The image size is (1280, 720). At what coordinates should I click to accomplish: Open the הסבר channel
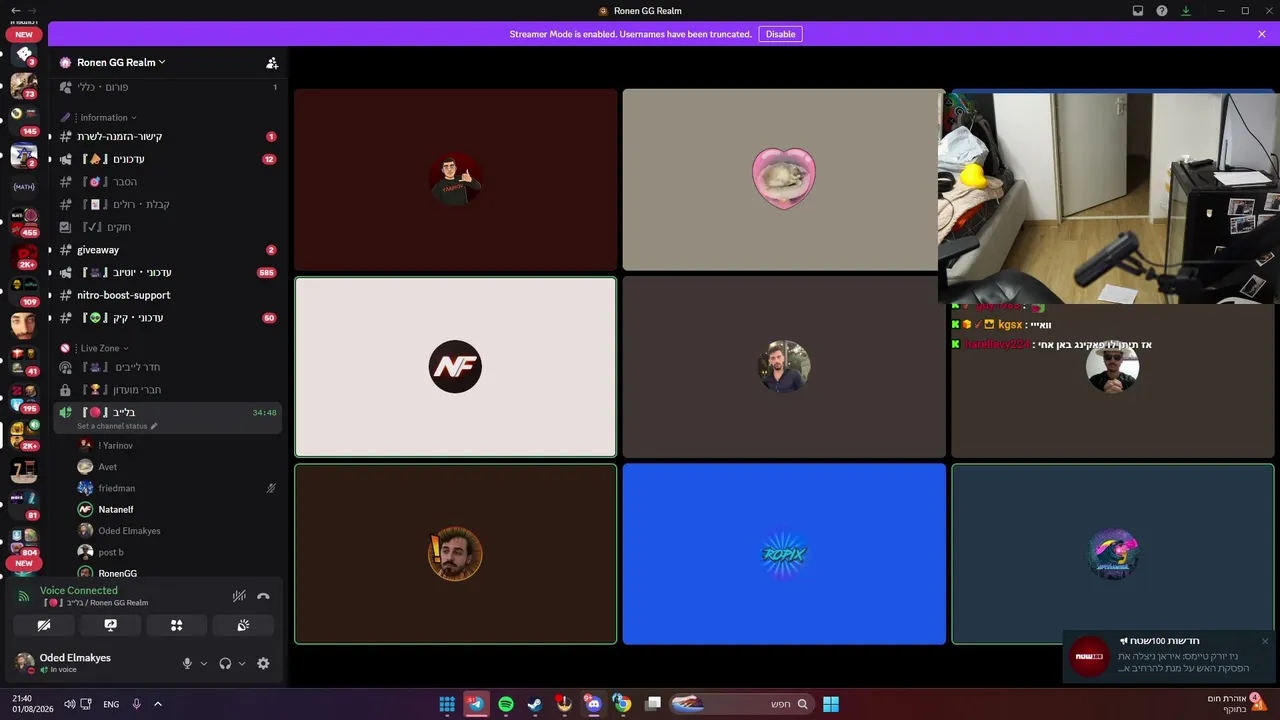167,182
